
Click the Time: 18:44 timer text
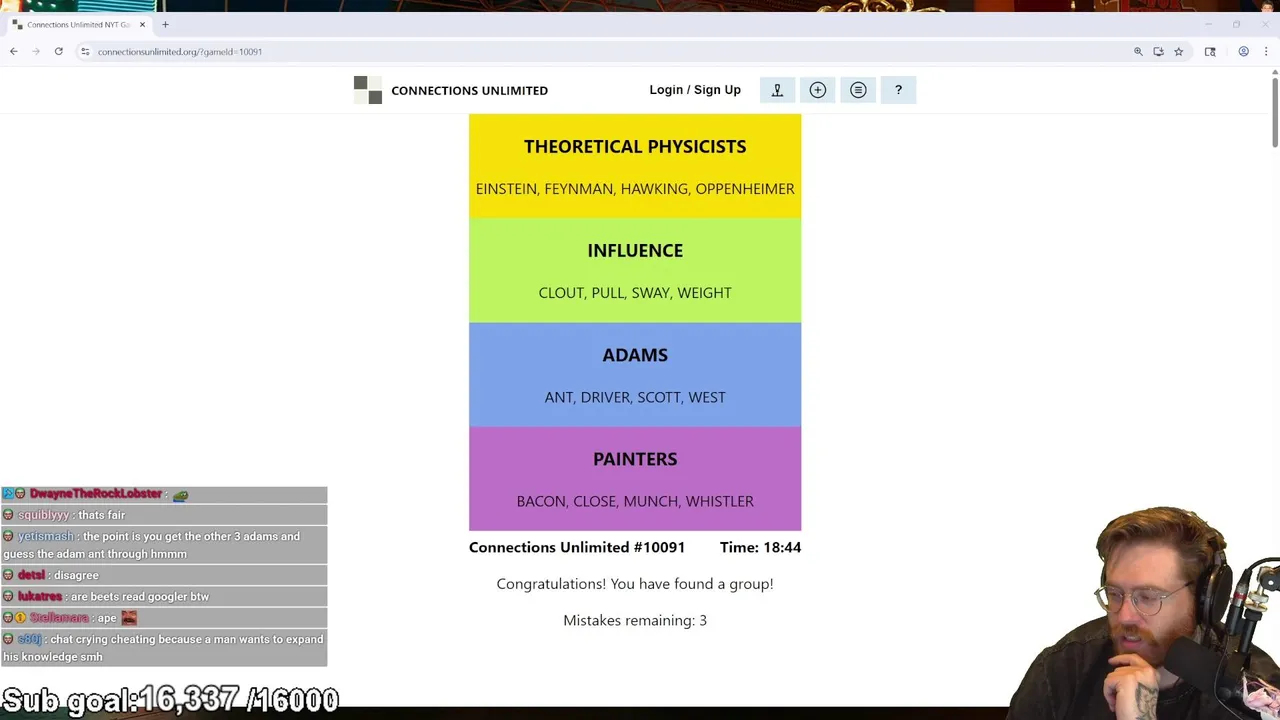click(760, 547)
